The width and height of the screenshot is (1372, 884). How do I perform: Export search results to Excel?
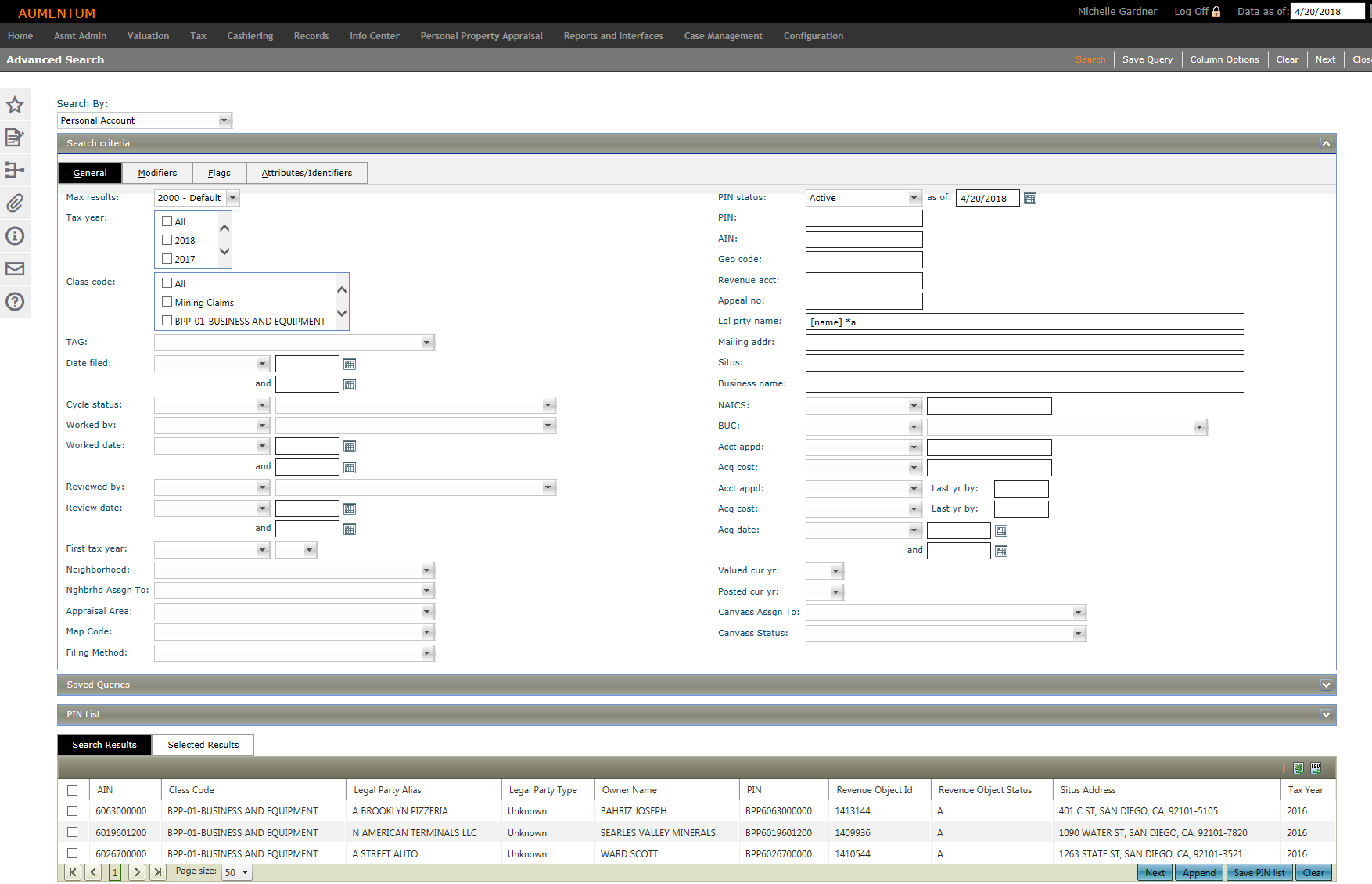click(x=1298, y=768)
